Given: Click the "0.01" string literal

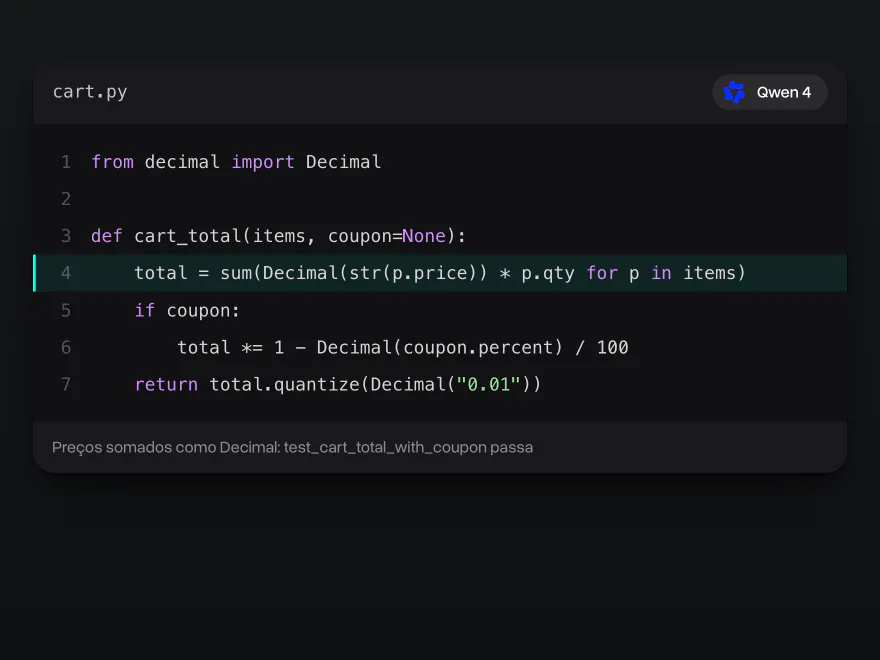Looking at the screenshot, I should [x=489, y=384].
